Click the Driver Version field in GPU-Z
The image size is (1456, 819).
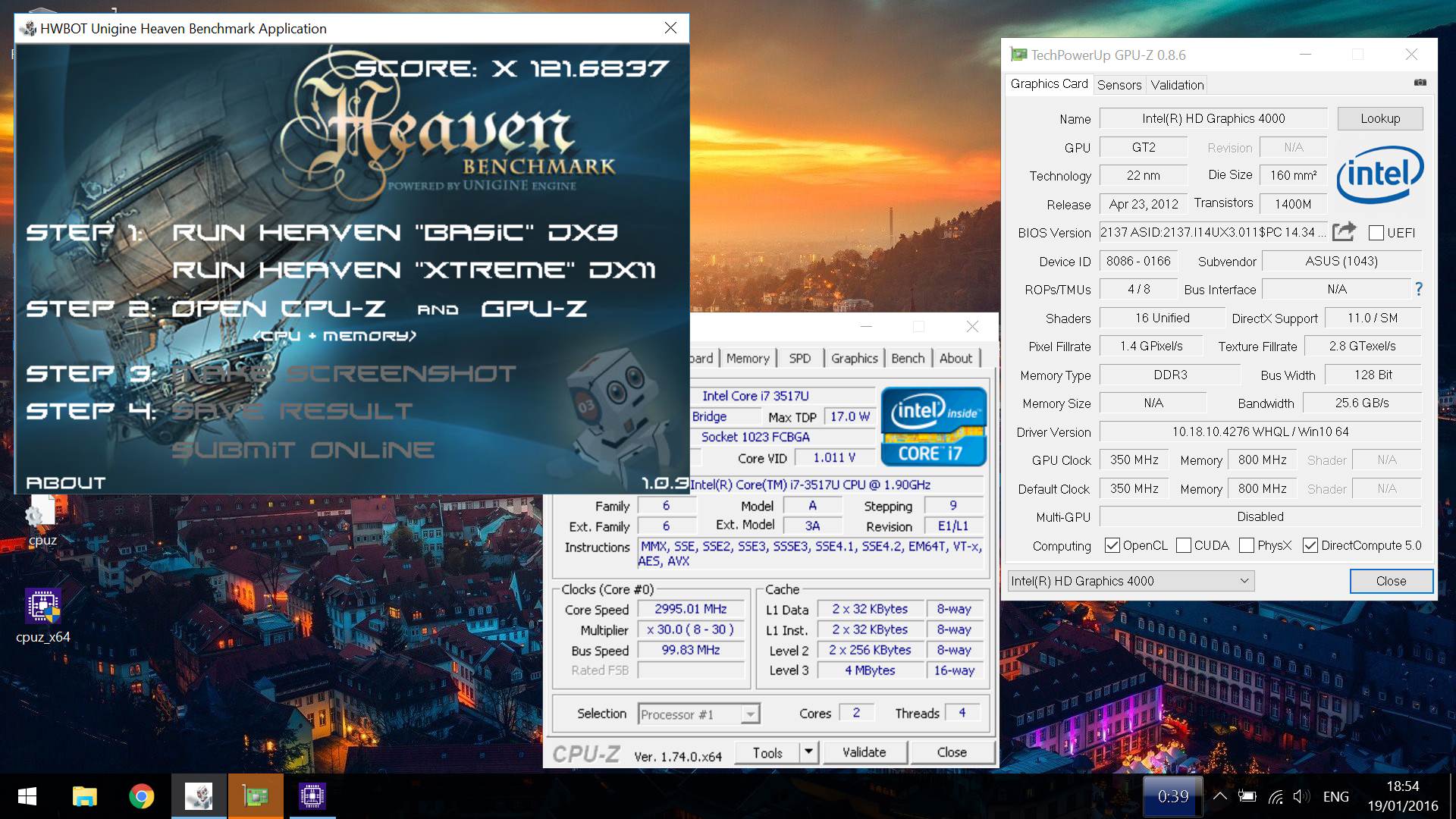coord(1260,431)
